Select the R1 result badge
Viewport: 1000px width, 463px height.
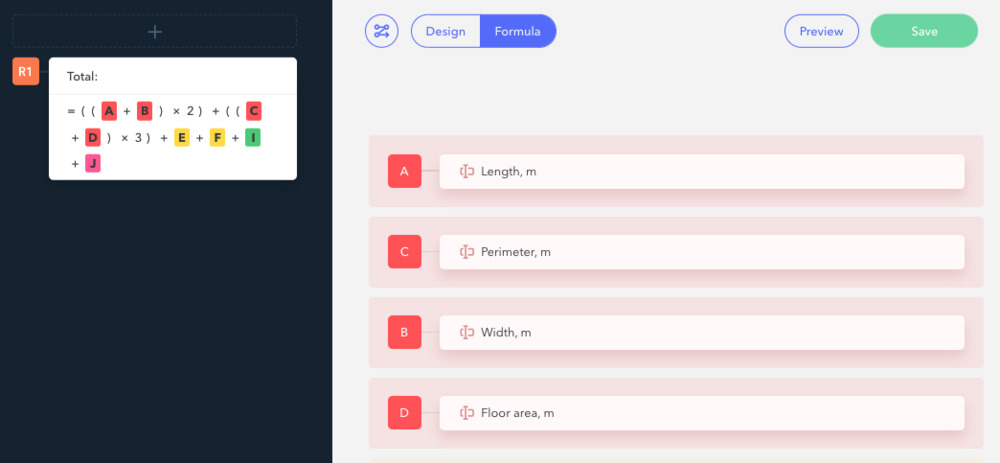tap(26, 71)
